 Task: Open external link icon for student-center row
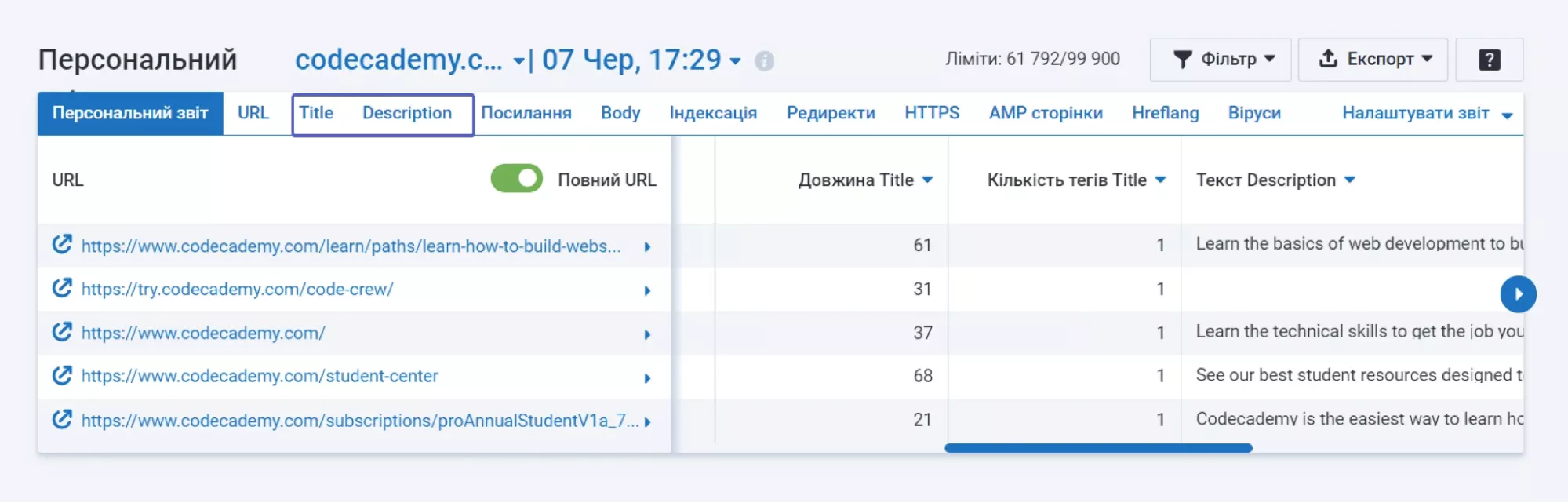coord(62,376)
